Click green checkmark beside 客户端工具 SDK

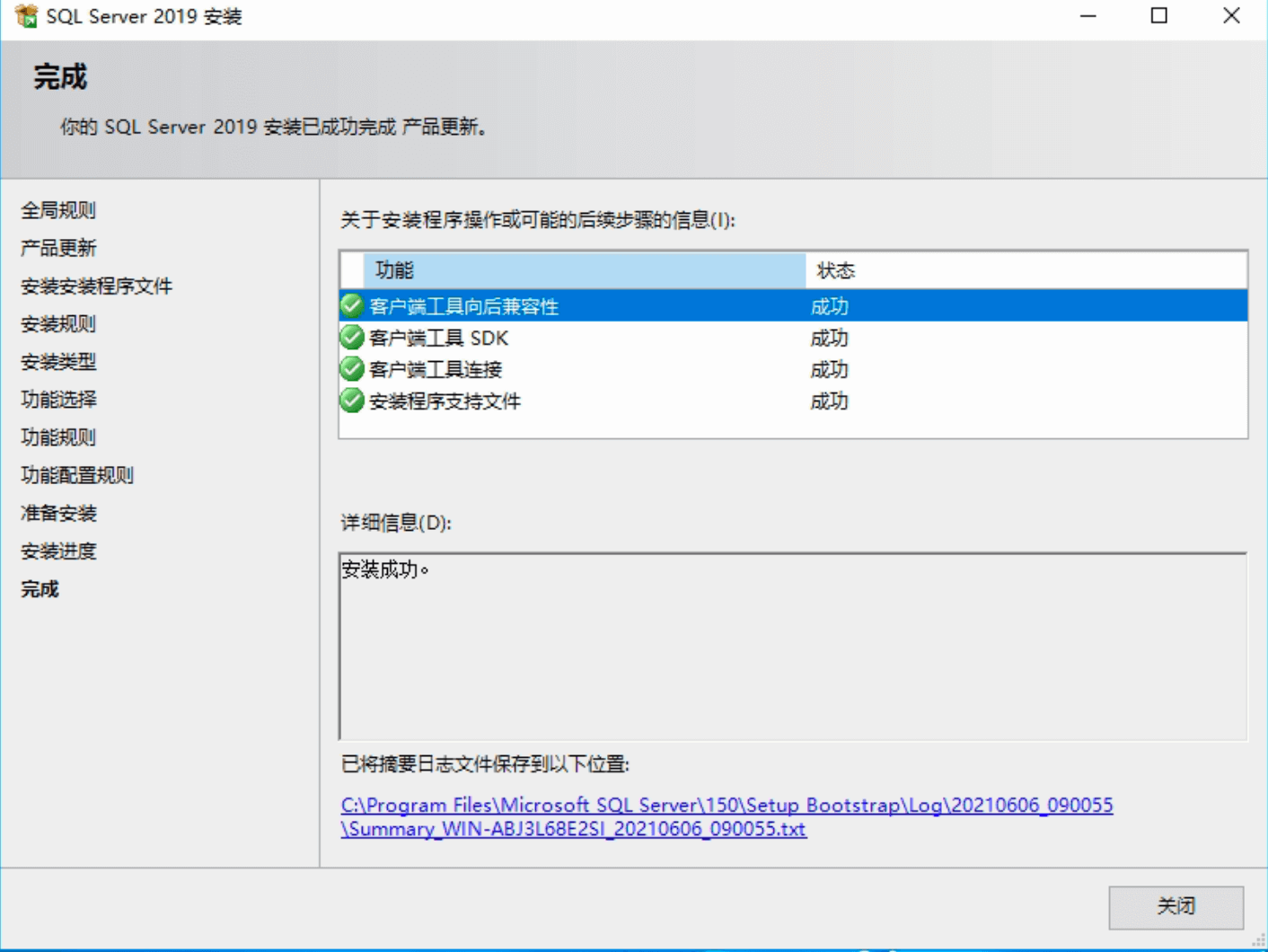352,338
